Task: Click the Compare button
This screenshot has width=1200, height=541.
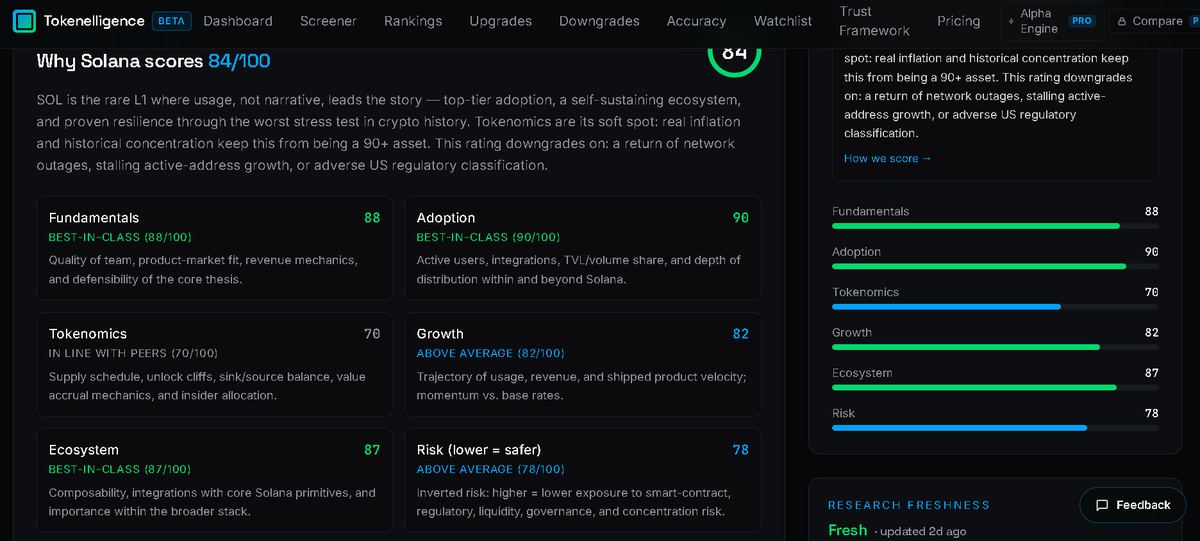Action: pos(1157,21)
